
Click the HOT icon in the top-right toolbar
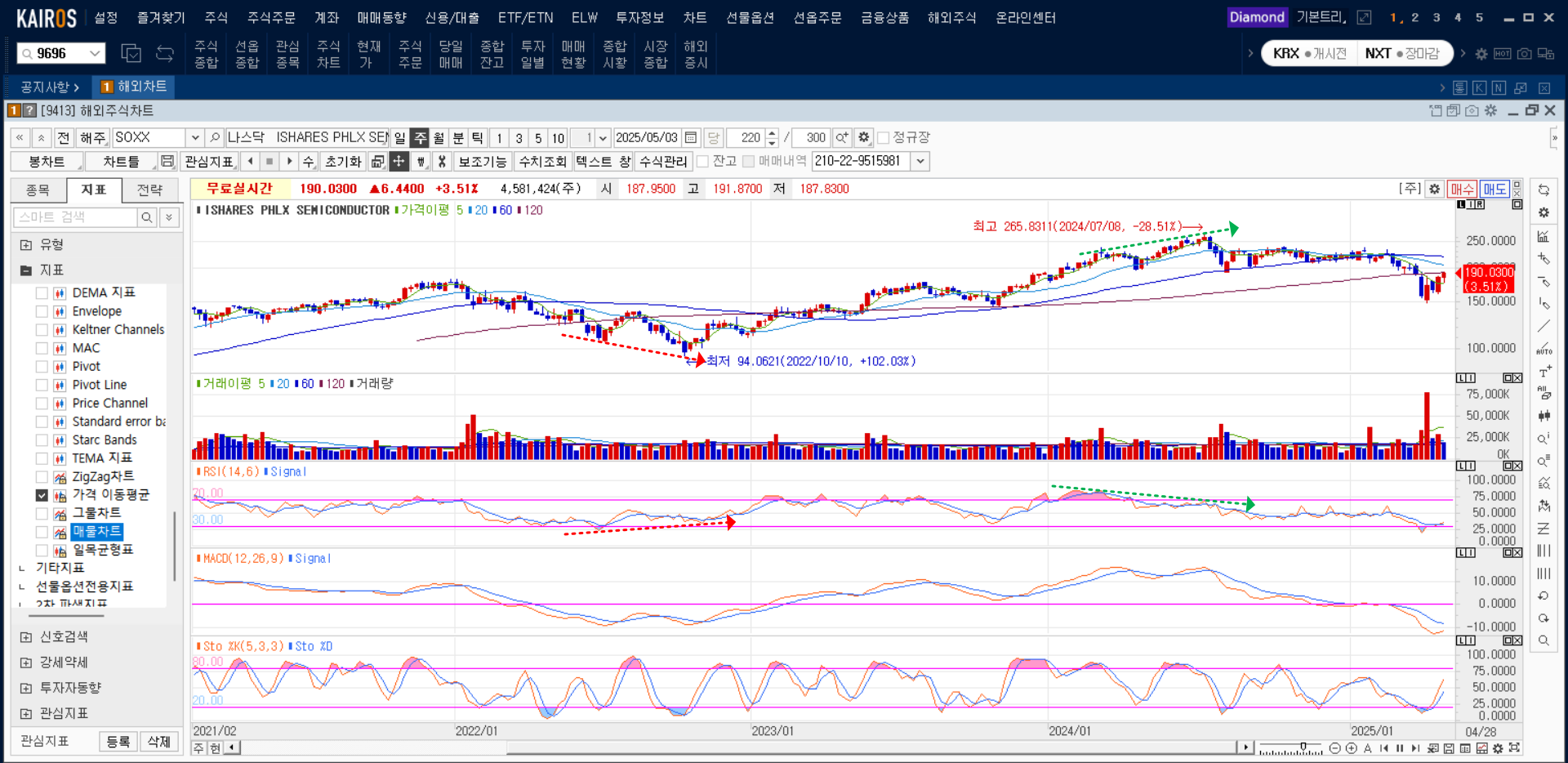pyautogui.click(x=1503, y=53)
